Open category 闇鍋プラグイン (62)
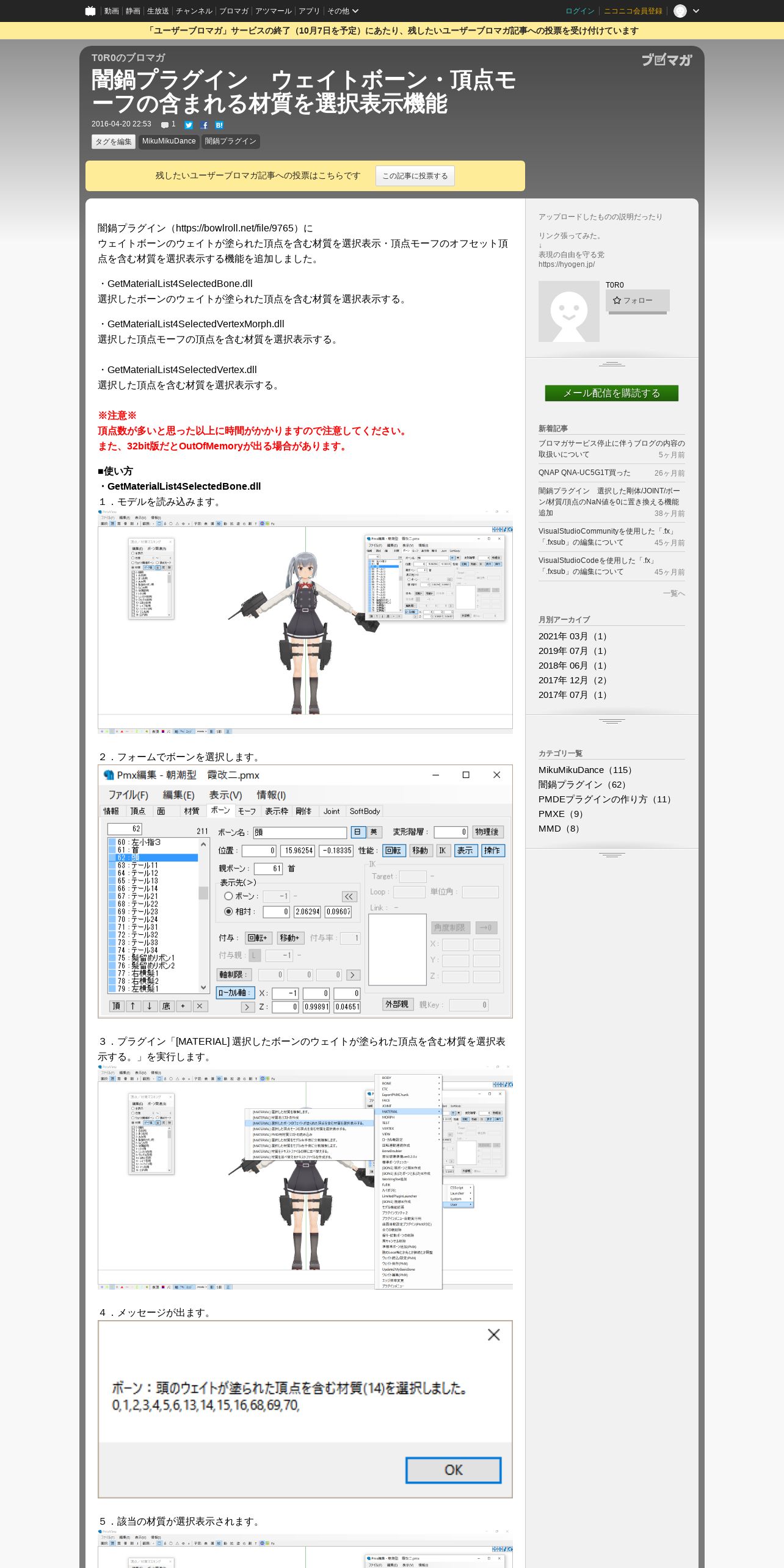Screen dimensions: 784x1568 click(x=584, y=785)
